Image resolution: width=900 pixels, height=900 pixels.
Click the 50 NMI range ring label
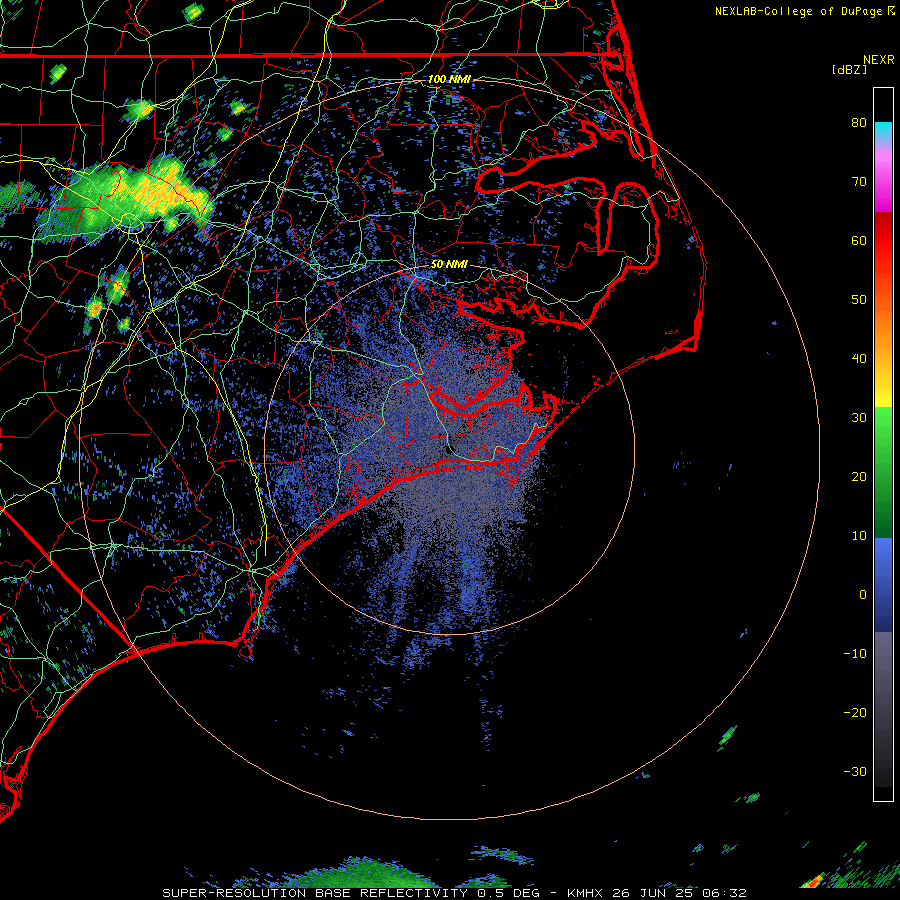(449, 265)
